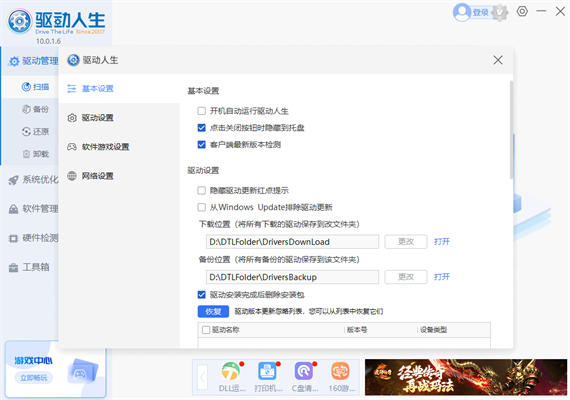Screen dimensions: 570x400
Task: Click the user login avatar
Action: tap(462, 12)
